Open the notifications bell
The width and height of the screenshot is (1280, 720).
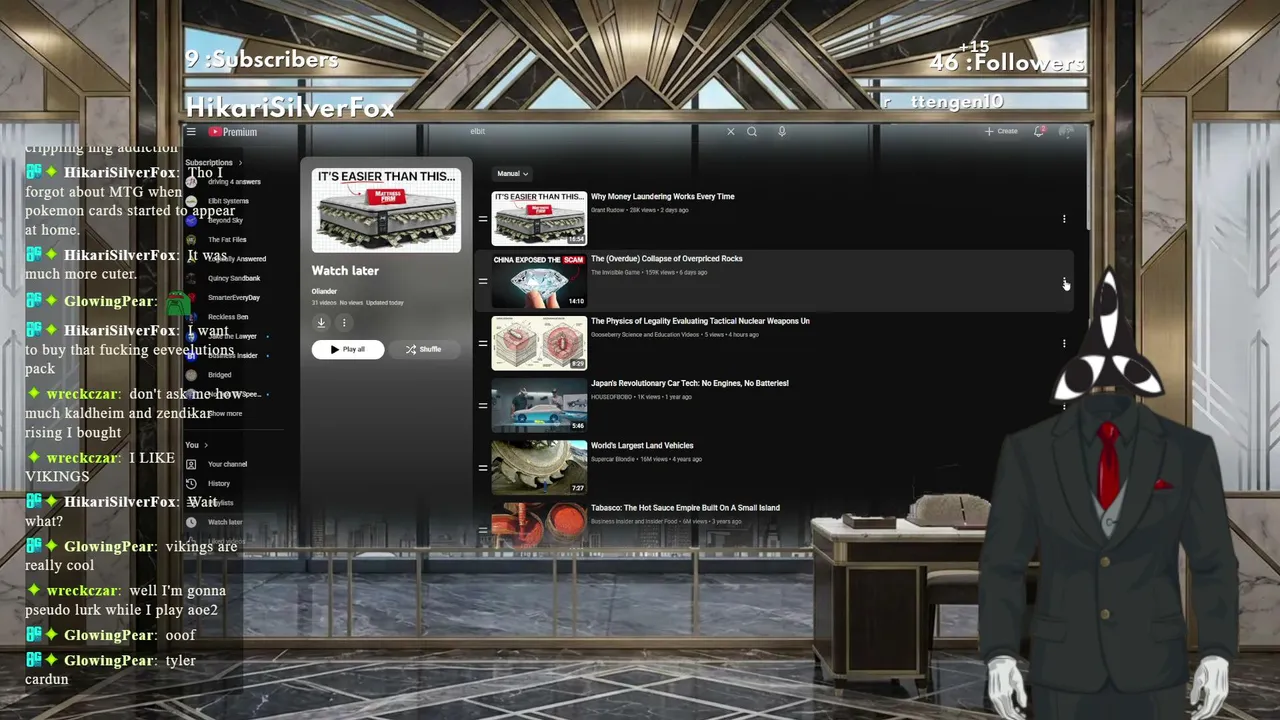pos(1039,132)
